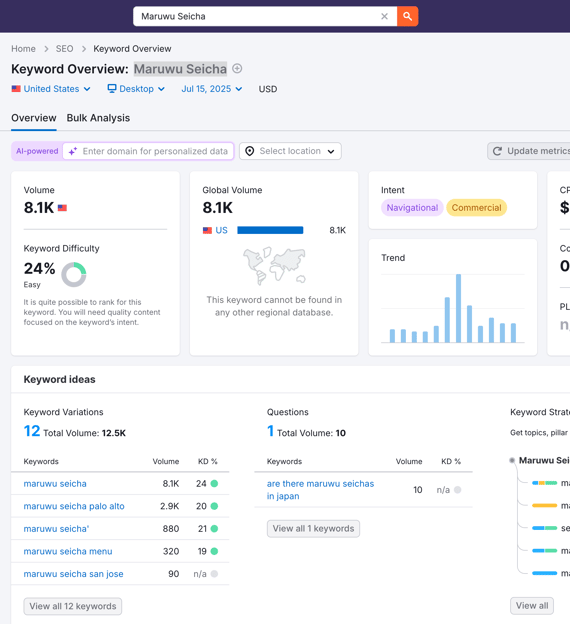This screenshot has height=624, width=570.
Task: Click the highlighted Maruwu Seicha title text
Action: click(x=180, y=69)
